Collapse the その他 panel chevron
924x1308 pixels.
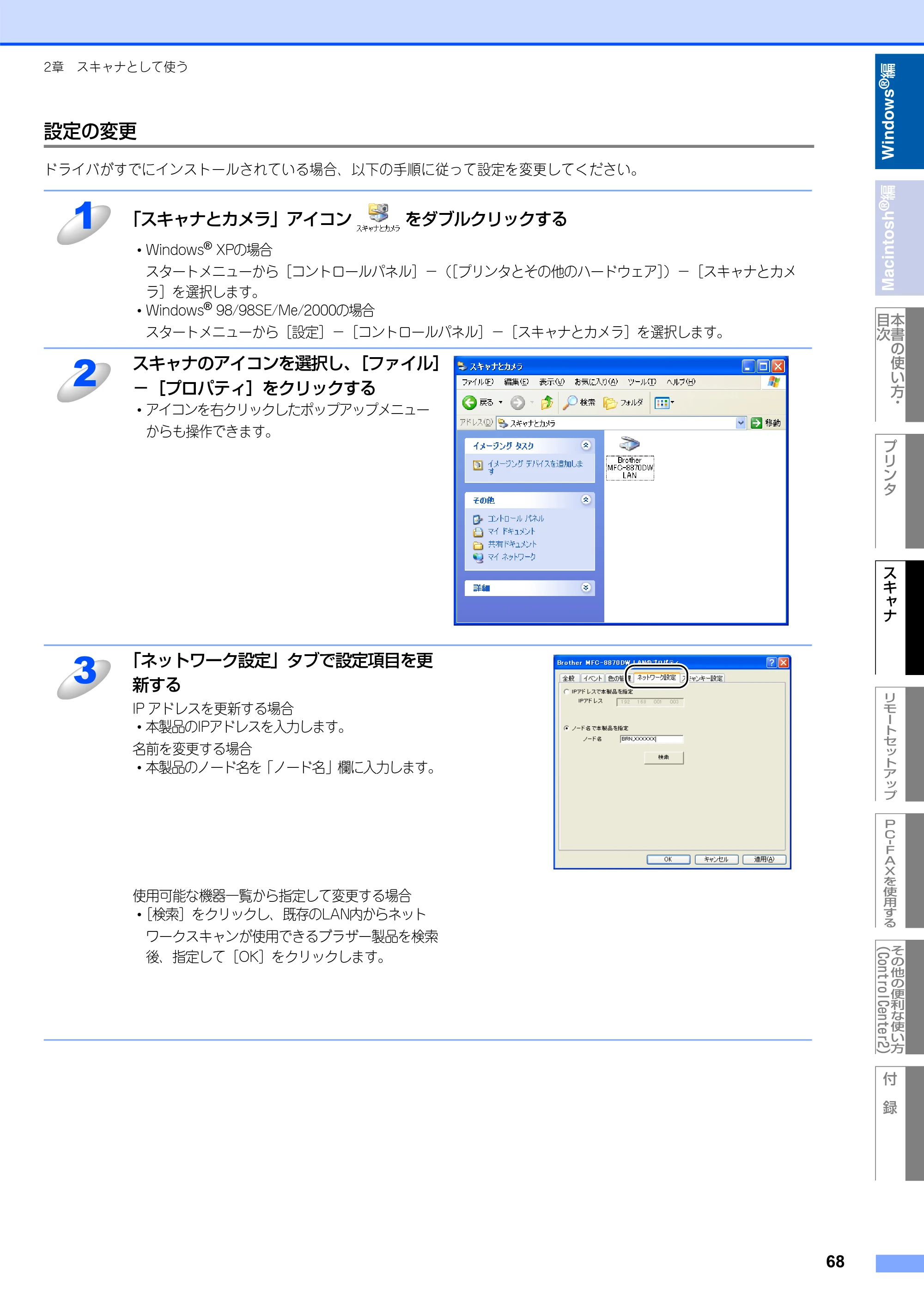(586, 499)
